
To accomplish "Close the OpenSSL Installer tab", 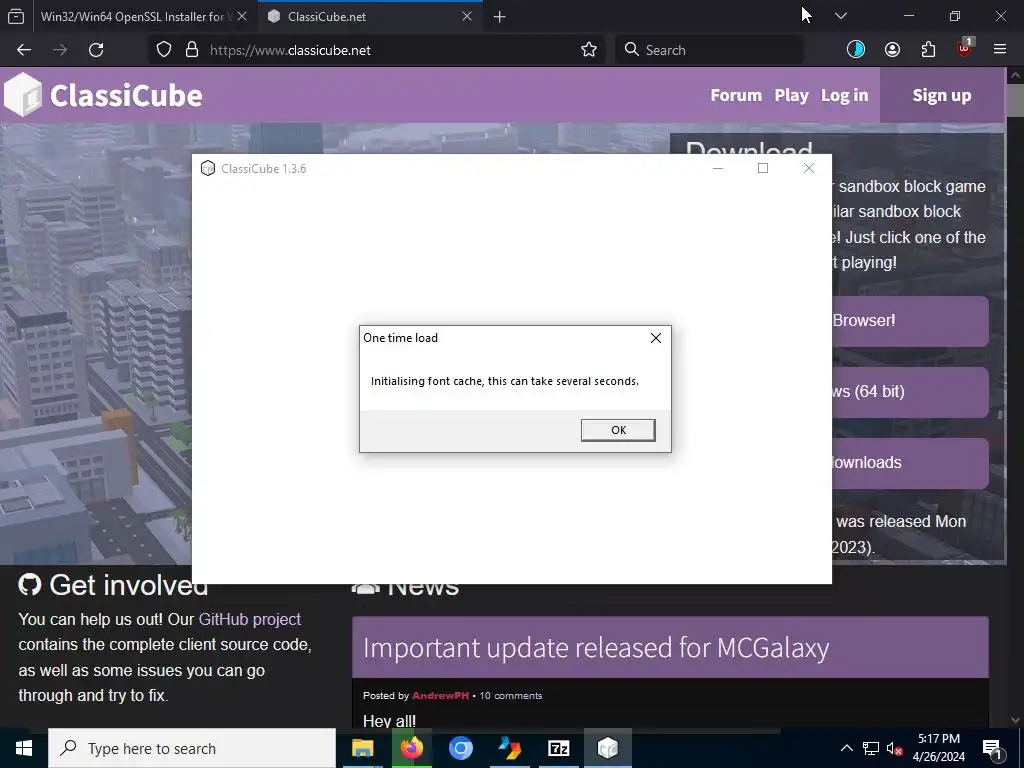I will tap(242, 16).
